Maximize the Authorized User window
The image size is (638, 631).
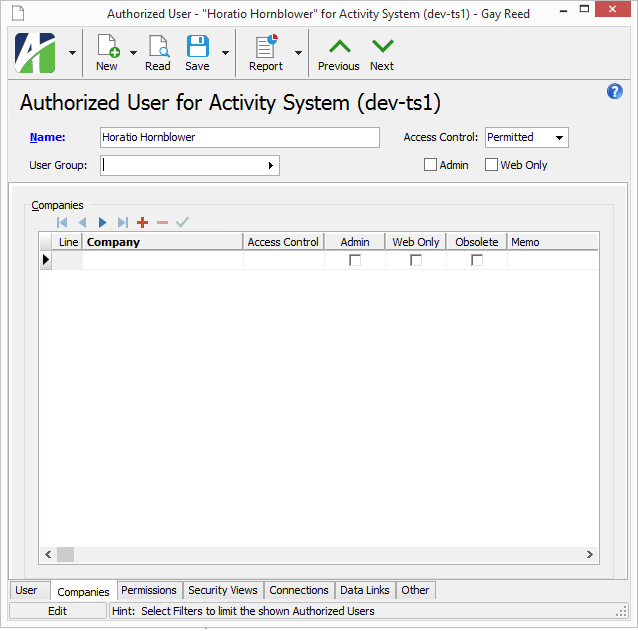tap(584, 9)
